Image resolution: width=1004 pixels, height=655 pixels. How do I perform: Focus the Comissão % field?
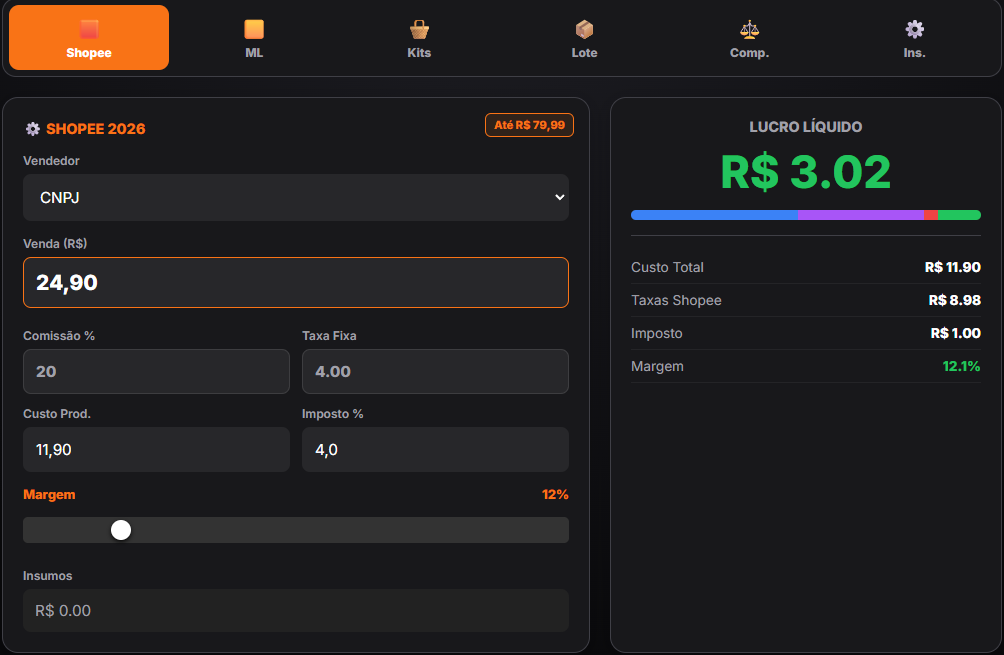[x=156, y=371]
